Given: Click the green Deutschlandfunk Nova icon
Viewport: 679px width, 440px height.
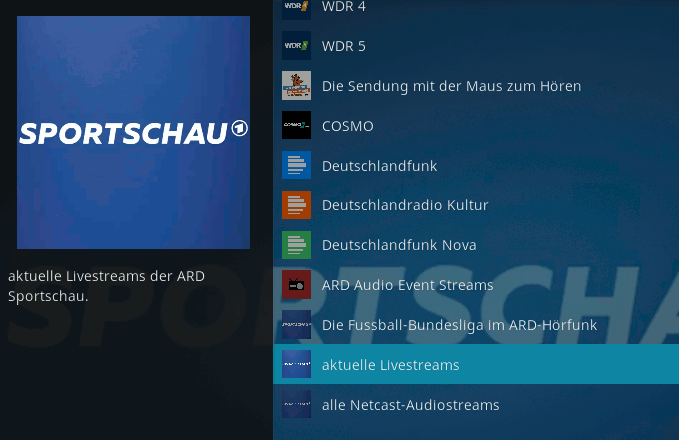Looking at the screenshot, I should [296, 245].
